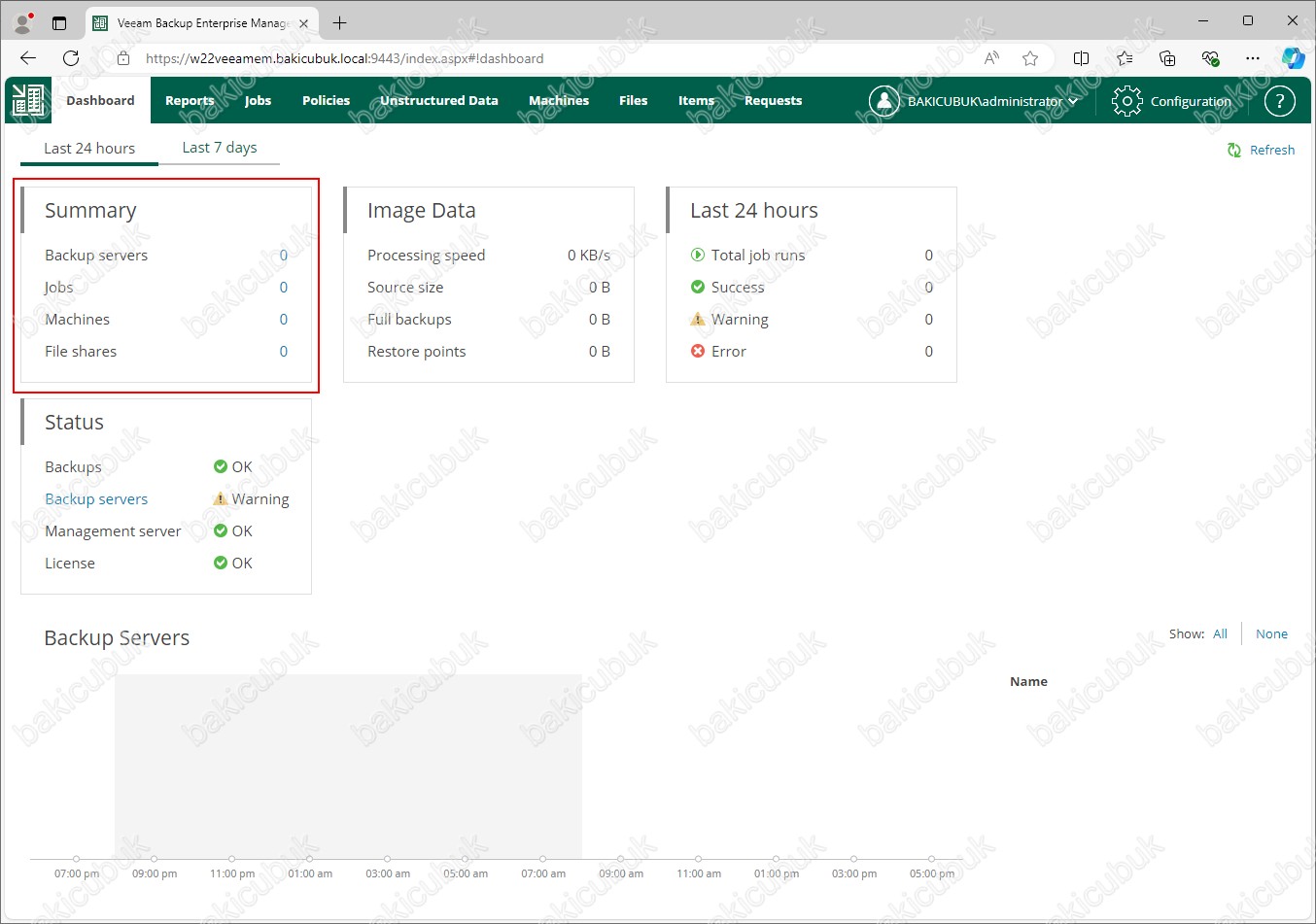Screen dimensions: 1316x924
Task: Click the Restore points label
Action: coord(416,351)
